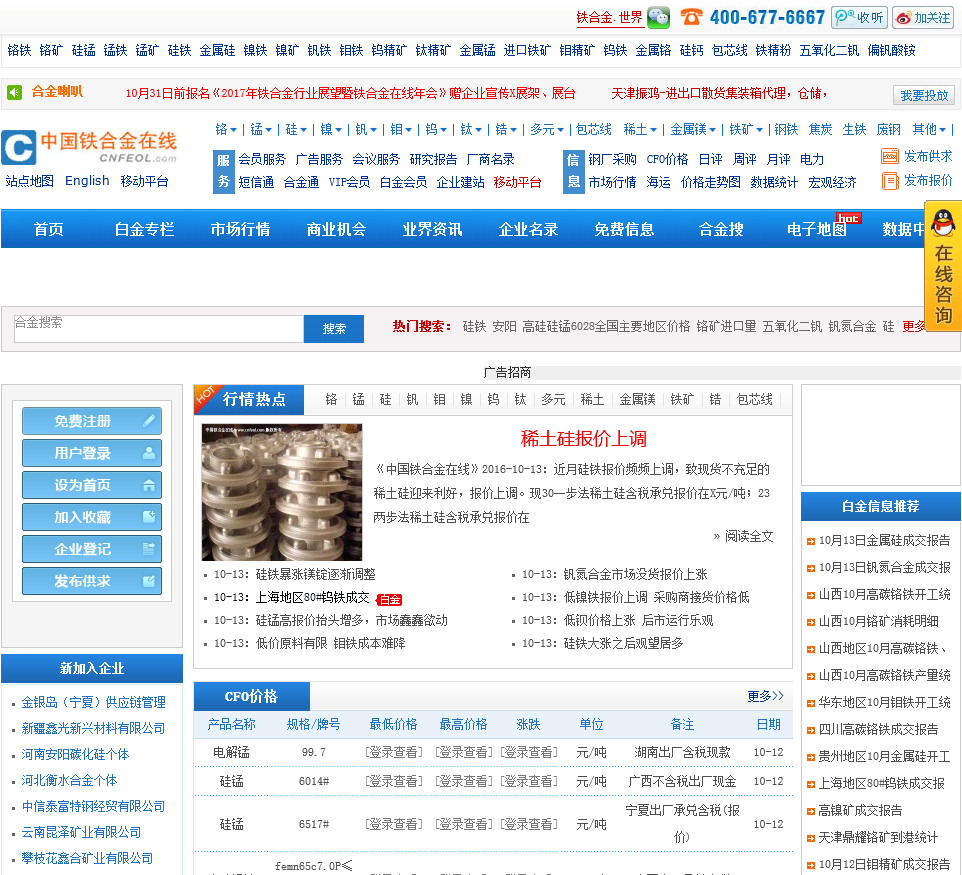Click the 发布供求 icon in header
The width and height of the screenshot is (962, 875).
pyautogui.click(x=890, y=156)
